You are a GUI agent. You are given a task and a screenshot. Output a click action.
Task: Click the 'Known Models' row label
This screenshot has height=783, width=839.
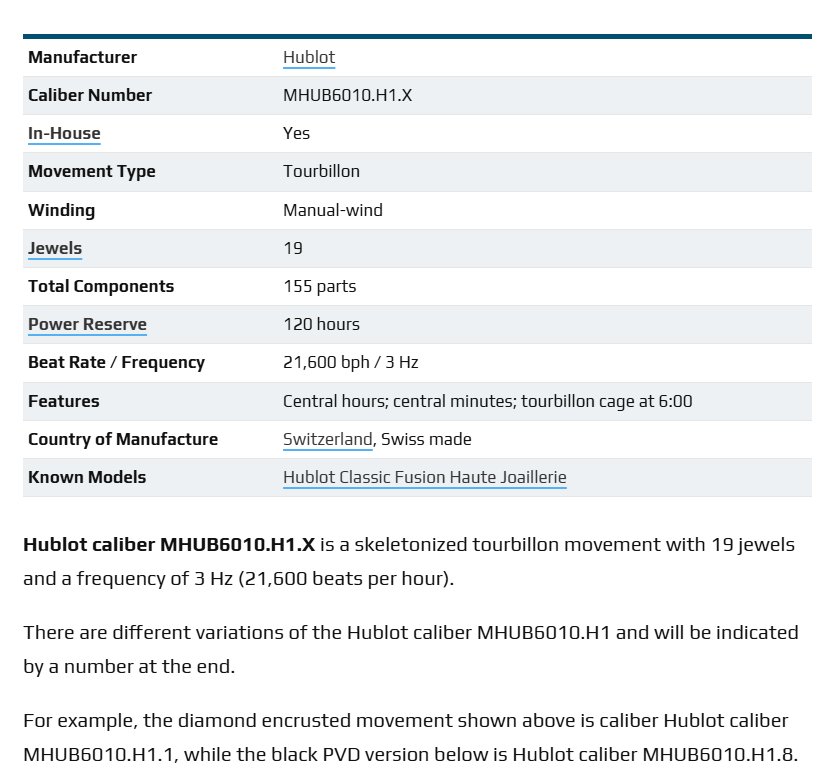coord(87,477)
